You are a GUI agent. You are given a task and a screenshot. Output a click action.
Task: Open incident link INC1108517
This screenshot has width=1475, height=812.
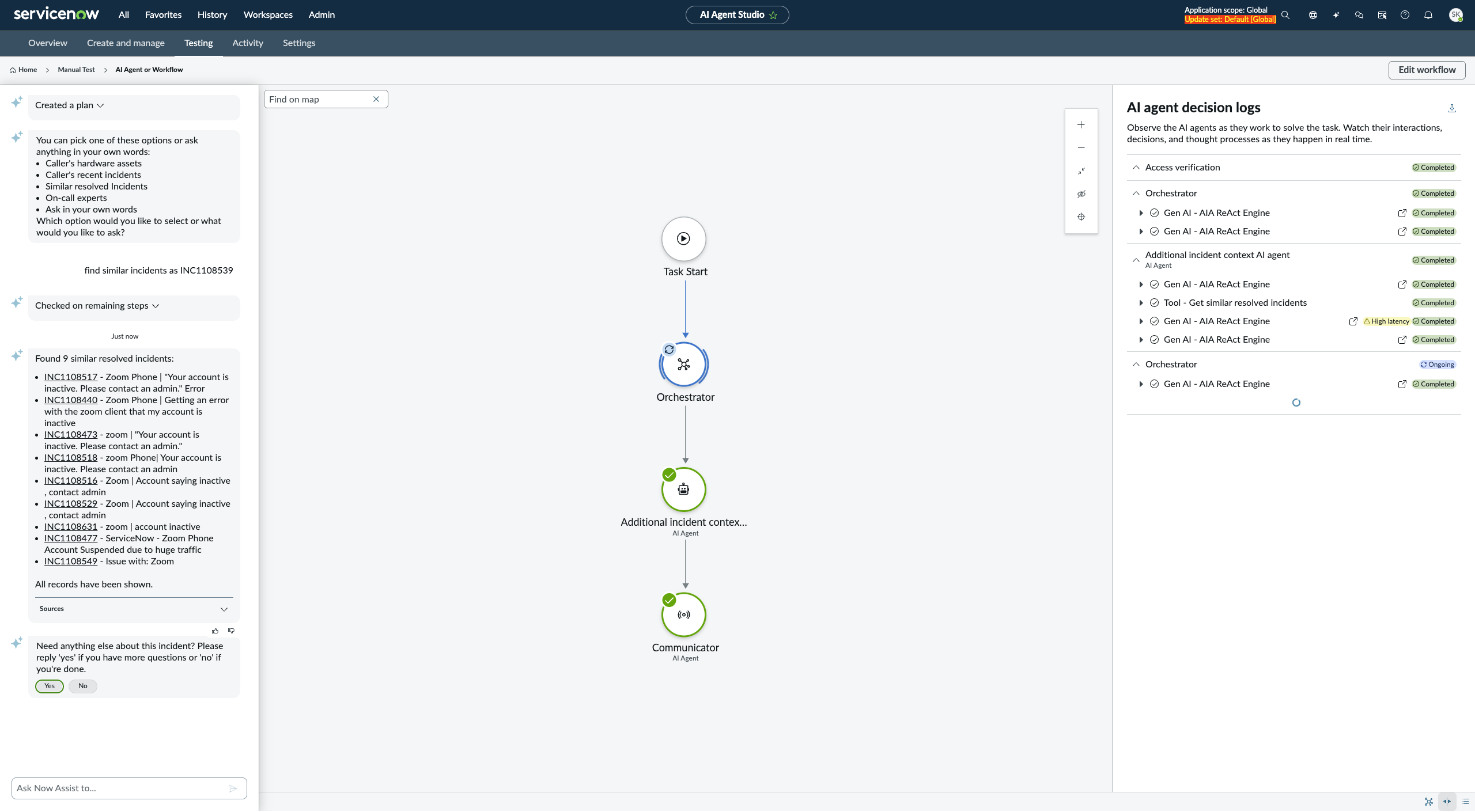coord(71,377)
